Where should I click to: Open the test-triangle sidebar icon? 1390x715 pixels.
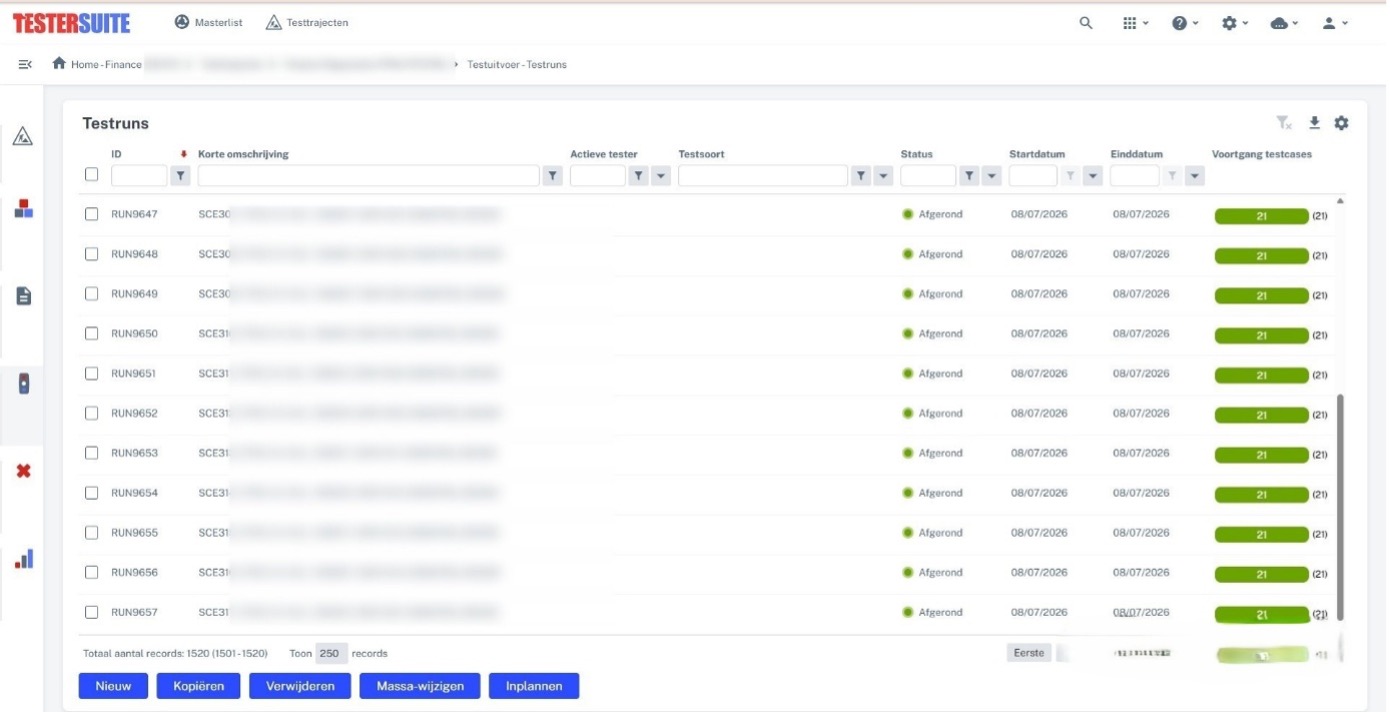22,137
